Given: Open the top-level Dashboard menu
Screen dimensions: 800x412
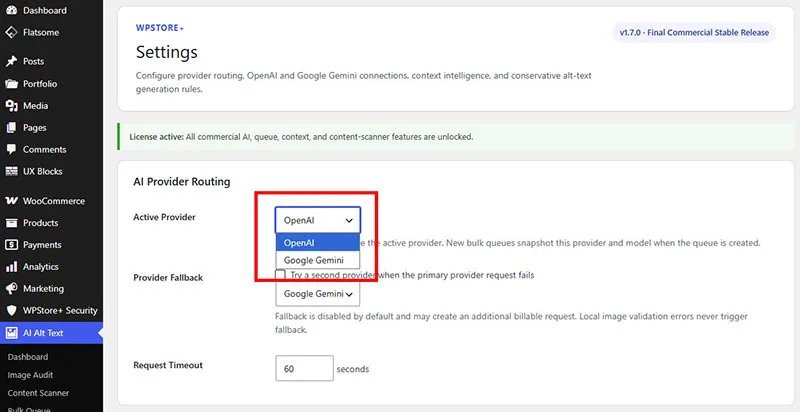Looking at the screenshot, I should click(x=45, y=10).
